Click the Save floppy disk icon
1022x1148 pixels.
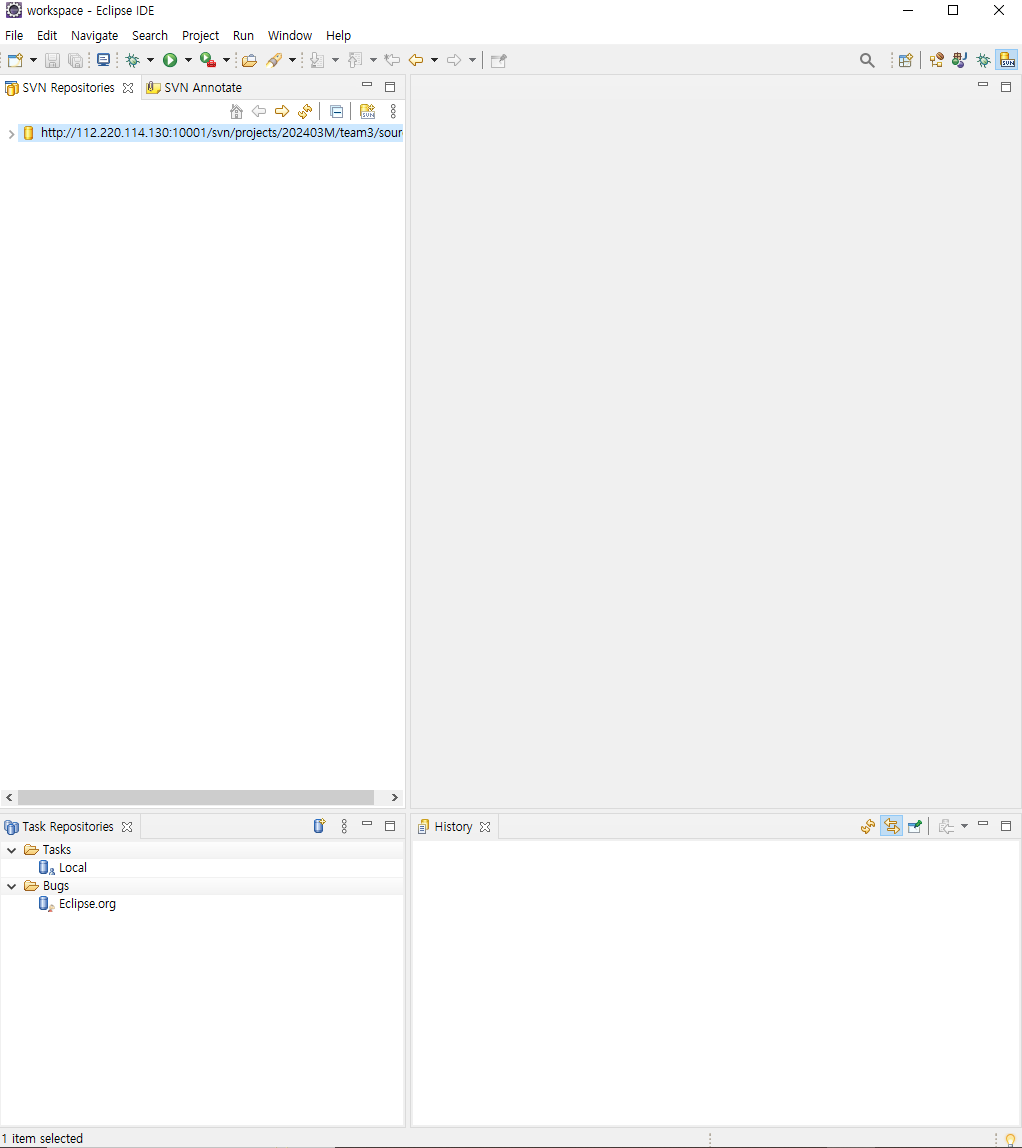tap(52, 61)
